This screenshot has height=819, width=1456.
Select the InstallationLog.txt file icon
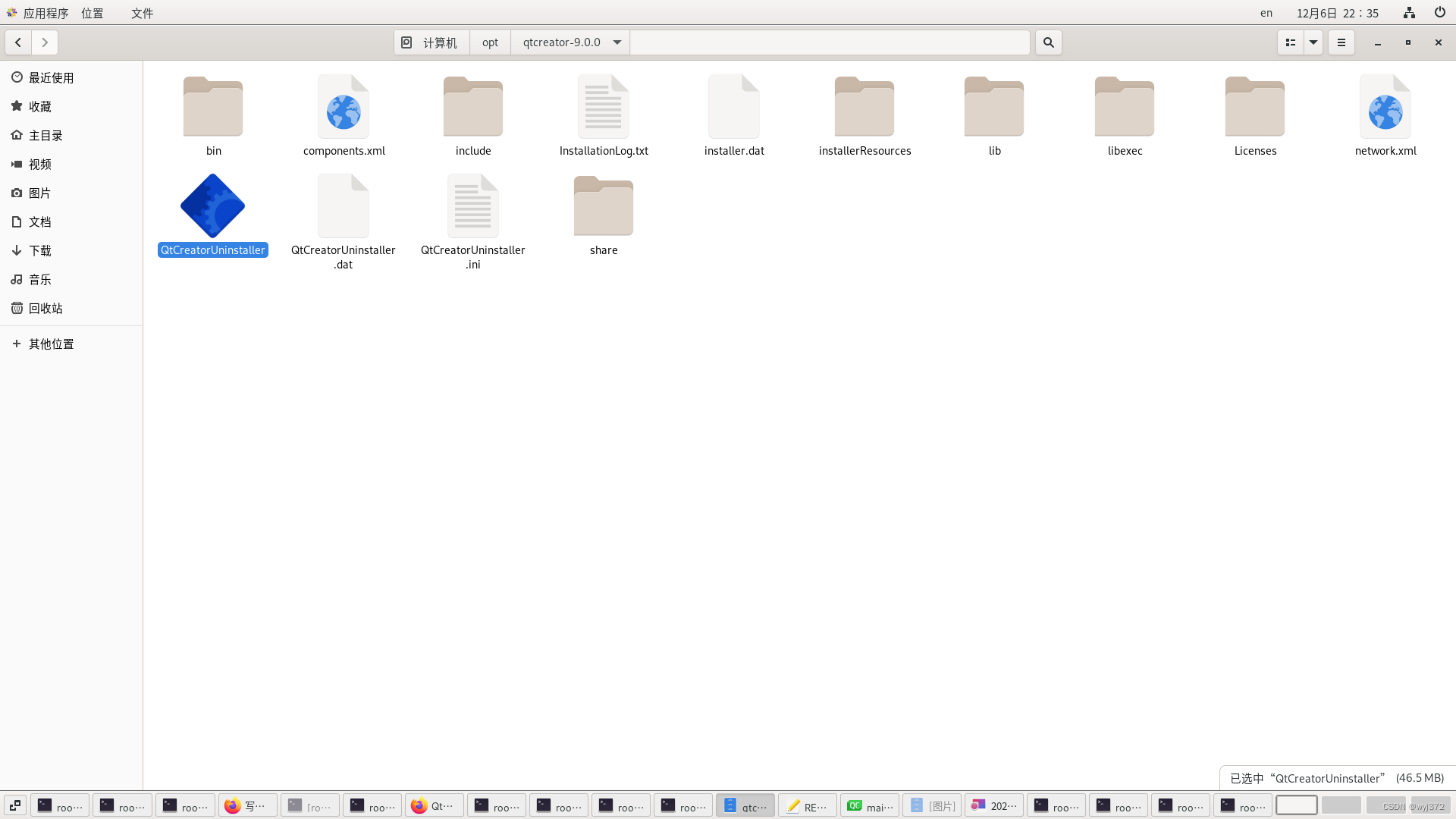603,106
